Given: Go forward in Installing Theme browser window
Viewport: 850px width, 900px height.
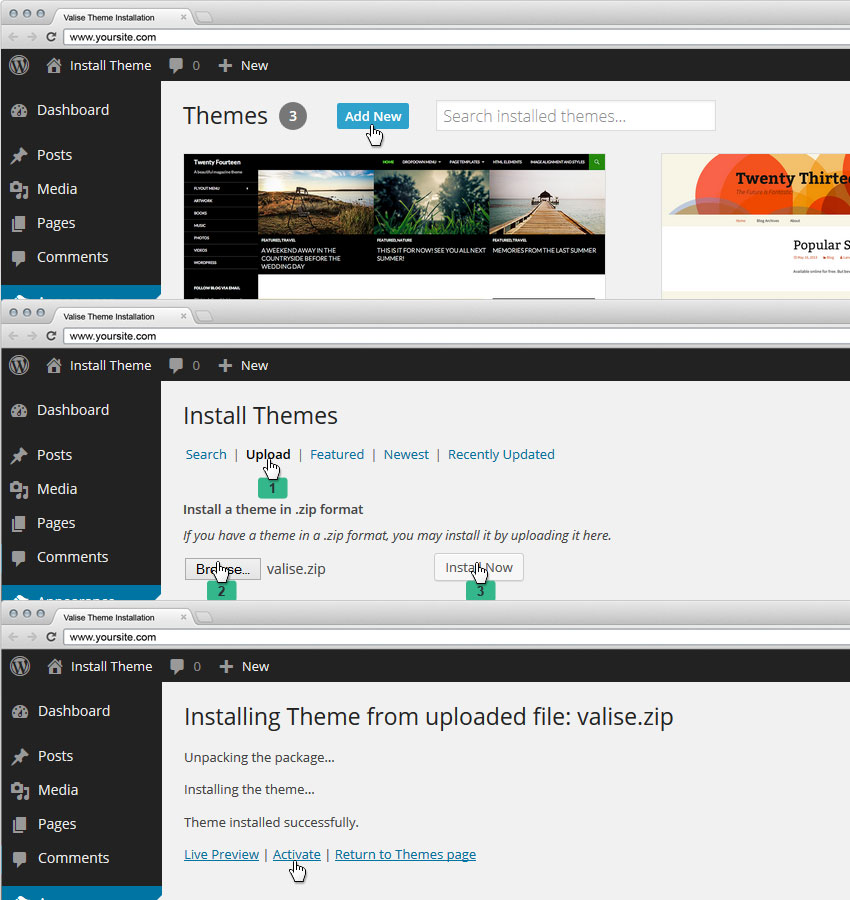Looking at the screenshot, I should point(32,637).
